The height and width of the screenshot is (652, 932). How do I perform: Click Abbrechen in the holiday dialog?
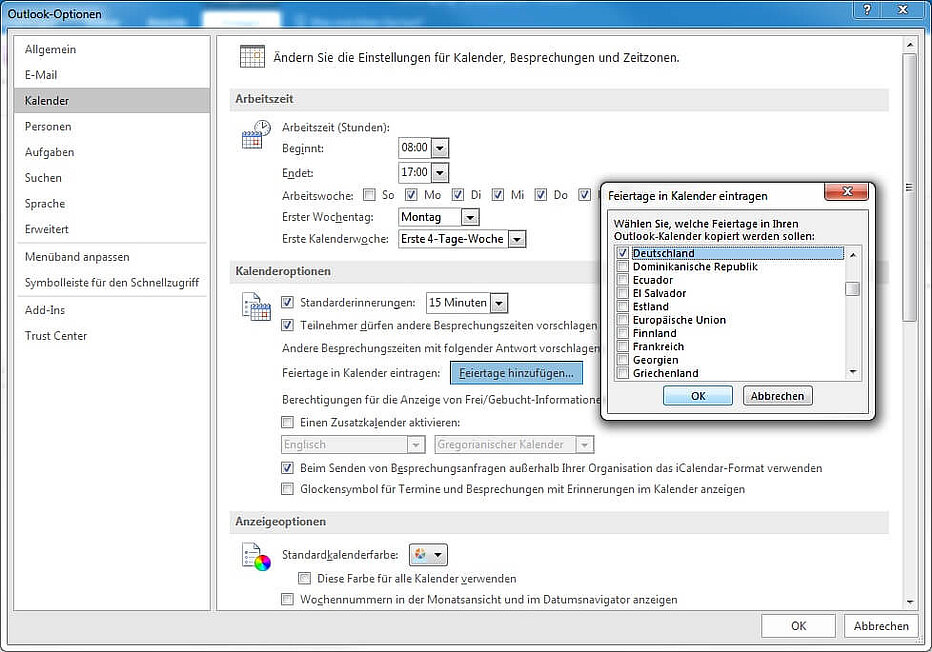[777, 396]
